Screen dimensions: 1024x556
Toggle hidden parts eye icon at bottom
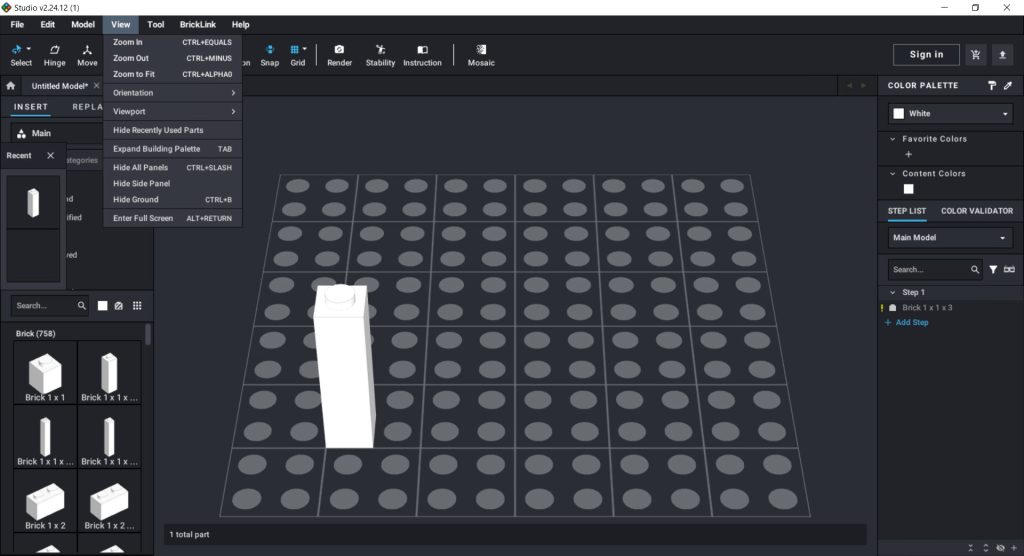(x=1000, y=548)
